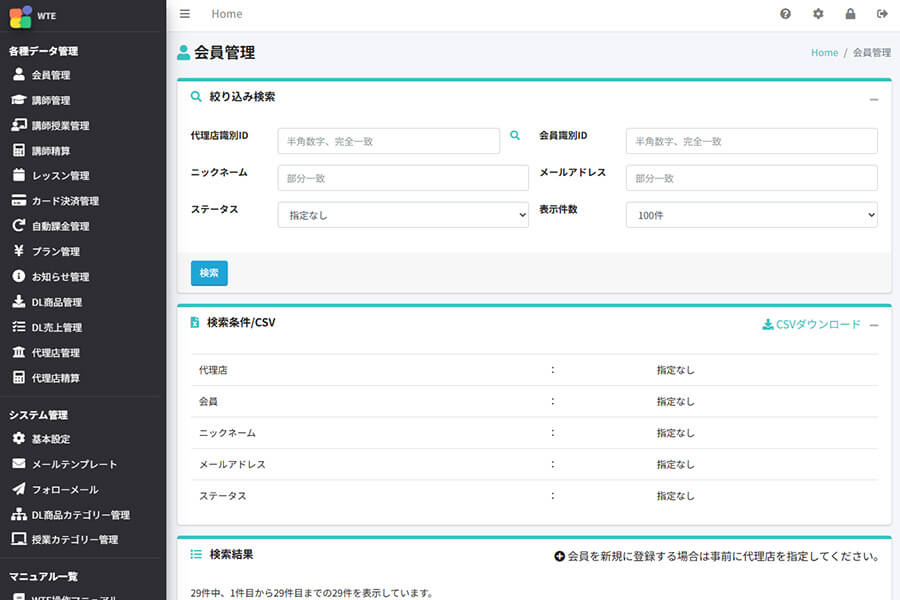Click the lock icon in header
The height and width of the screenshot is (600, 900).
(851, 14)
